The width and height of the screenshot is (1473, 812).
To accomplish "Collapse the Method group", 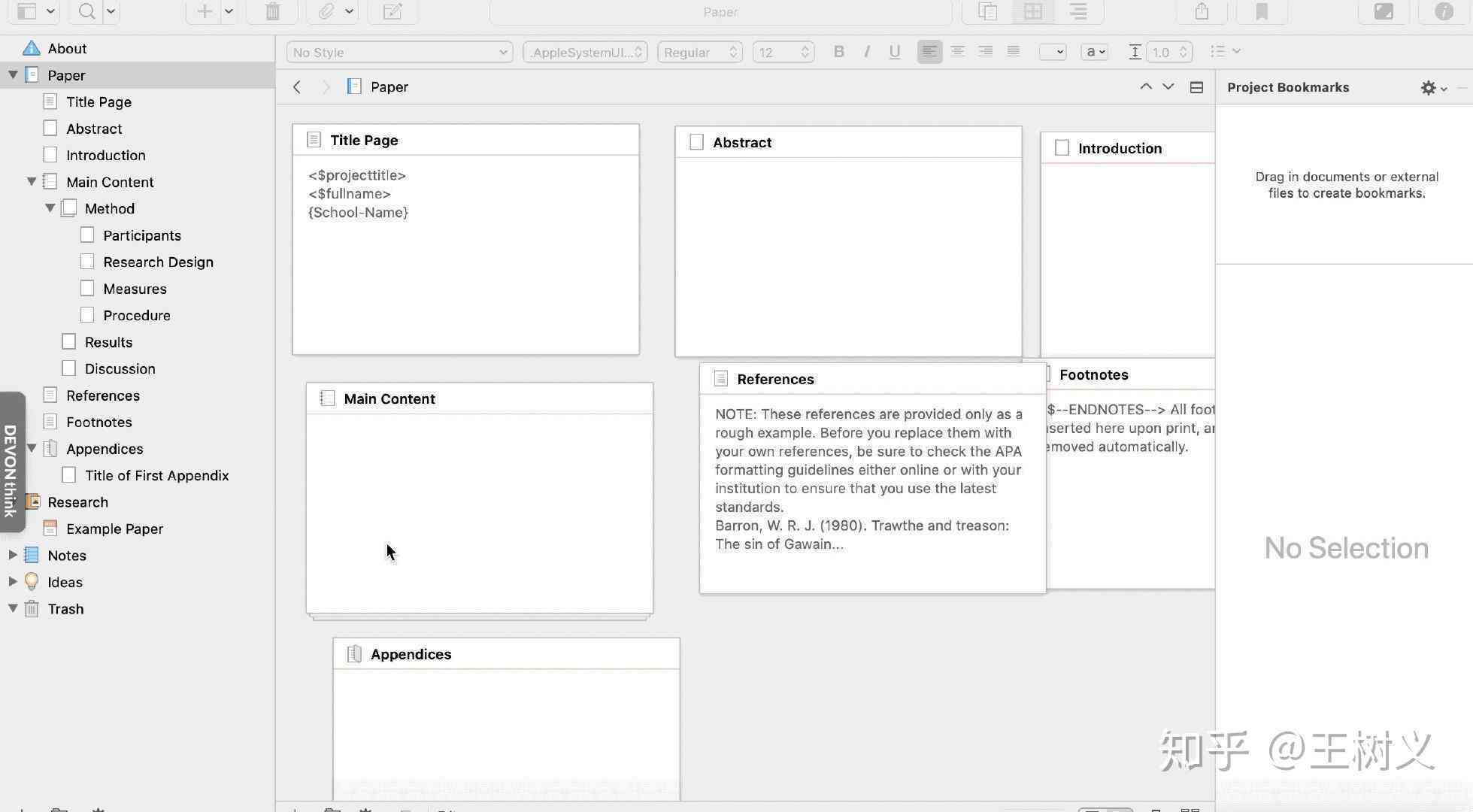I will tap(50, 208).
